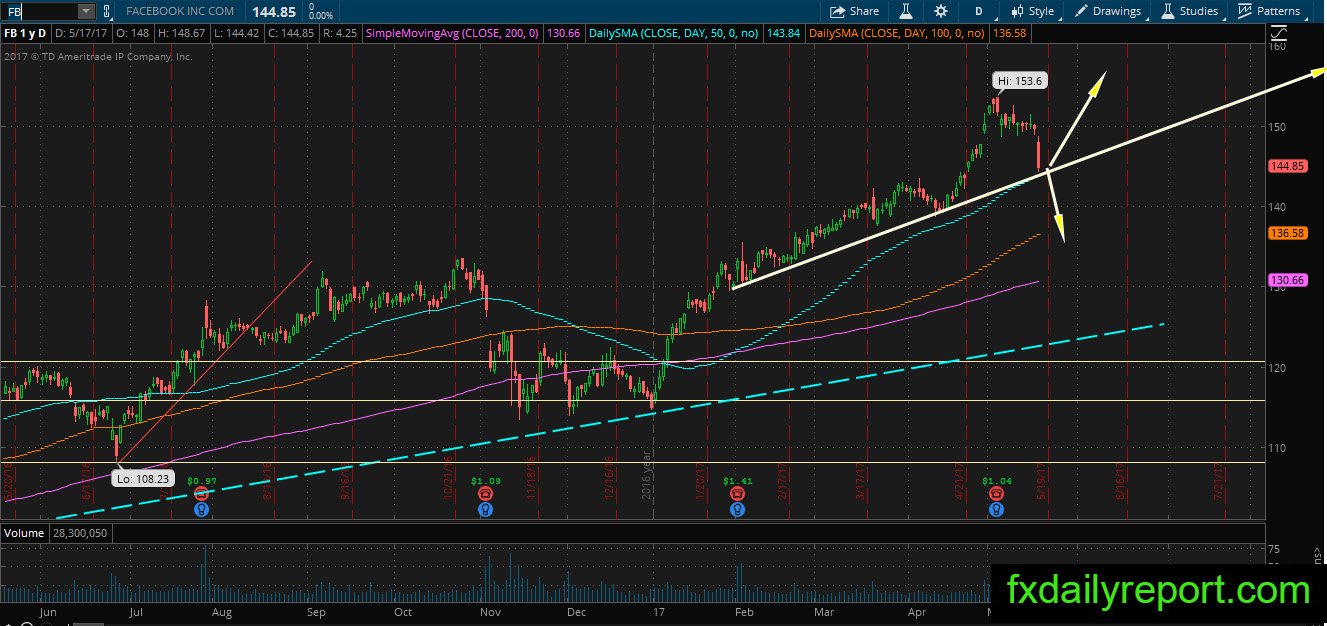The image size is (1327, 626).
Task: Click the clipboard link icon beside symbol field
Action: click(106, 11)
